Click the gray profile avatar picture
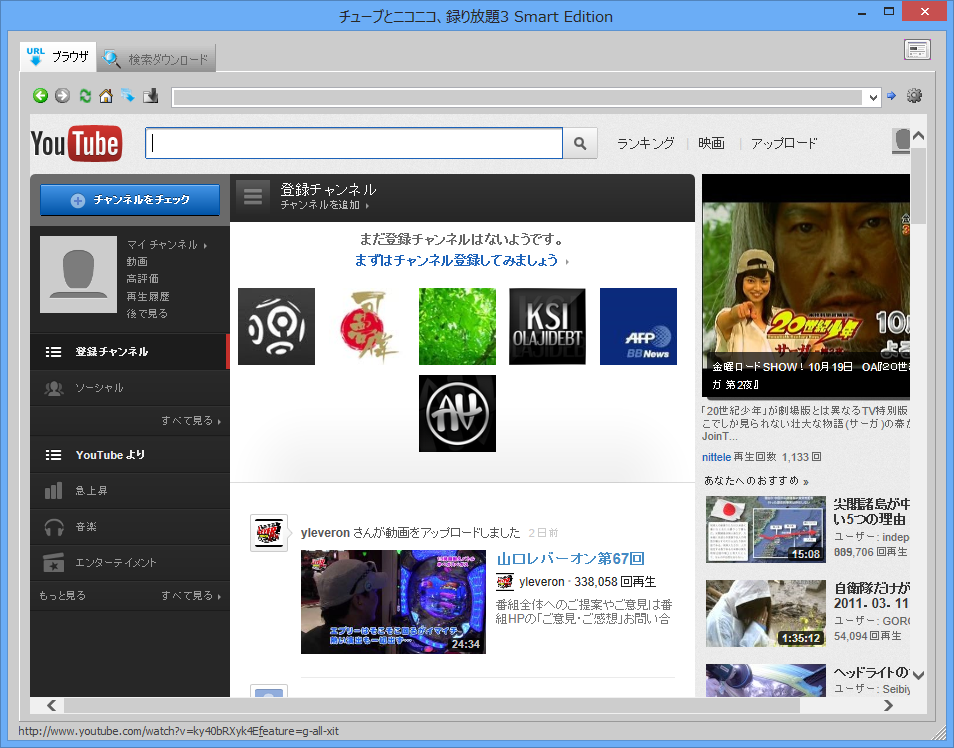Viewport: 954px width, 748px height. 78,274
